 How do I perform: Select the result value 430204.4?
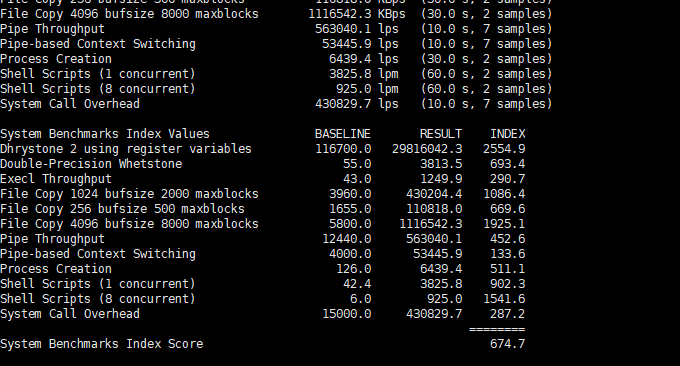(434, 194)
